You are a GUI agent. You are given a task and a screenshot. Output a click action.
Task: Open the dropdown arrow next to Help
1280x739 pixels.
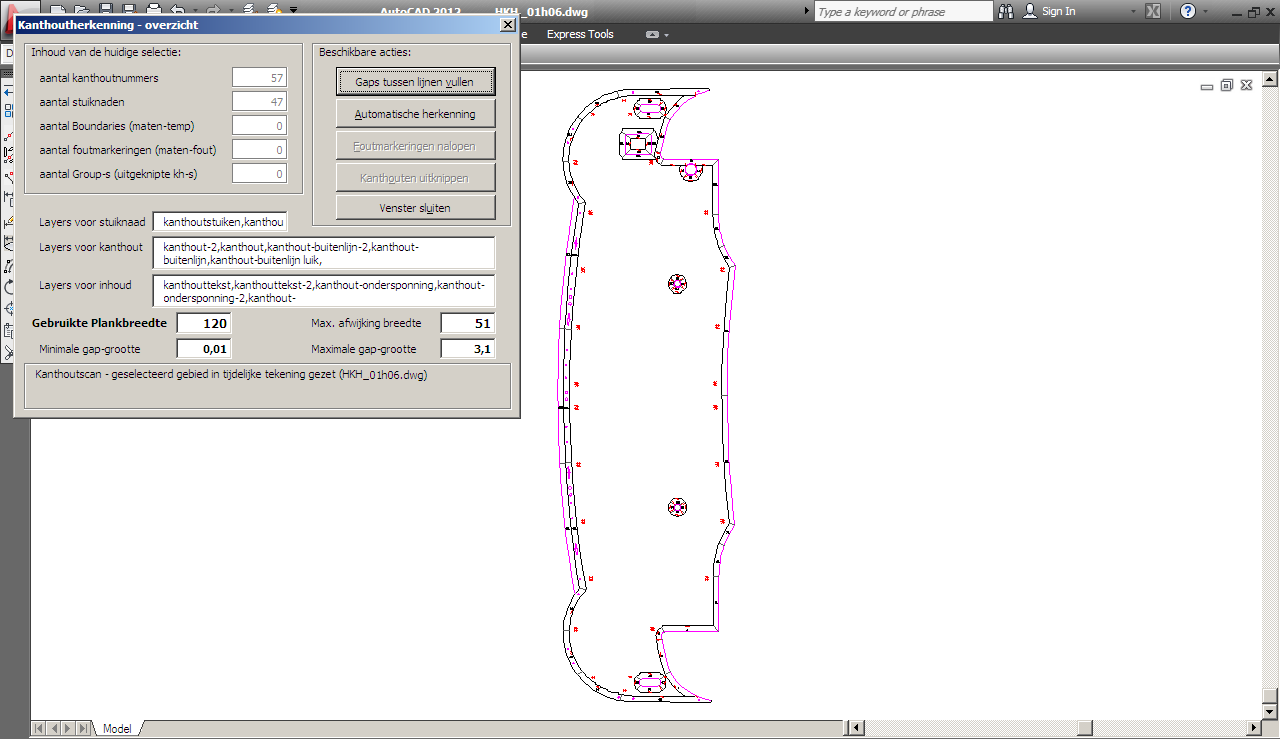1205,12
